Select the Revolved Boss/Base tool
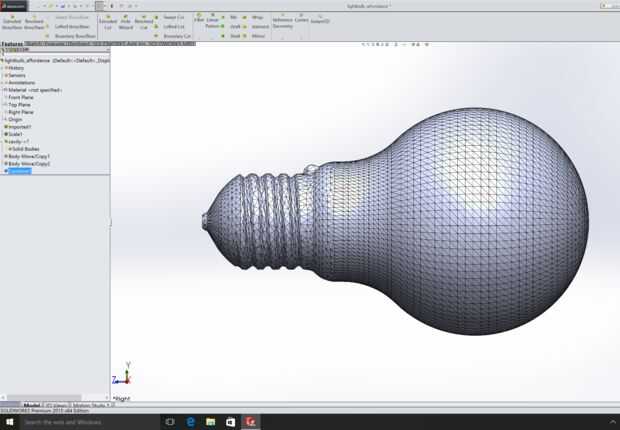Image resolution: width=620 pixels, height=430 pixels. (x=34, y=21)
